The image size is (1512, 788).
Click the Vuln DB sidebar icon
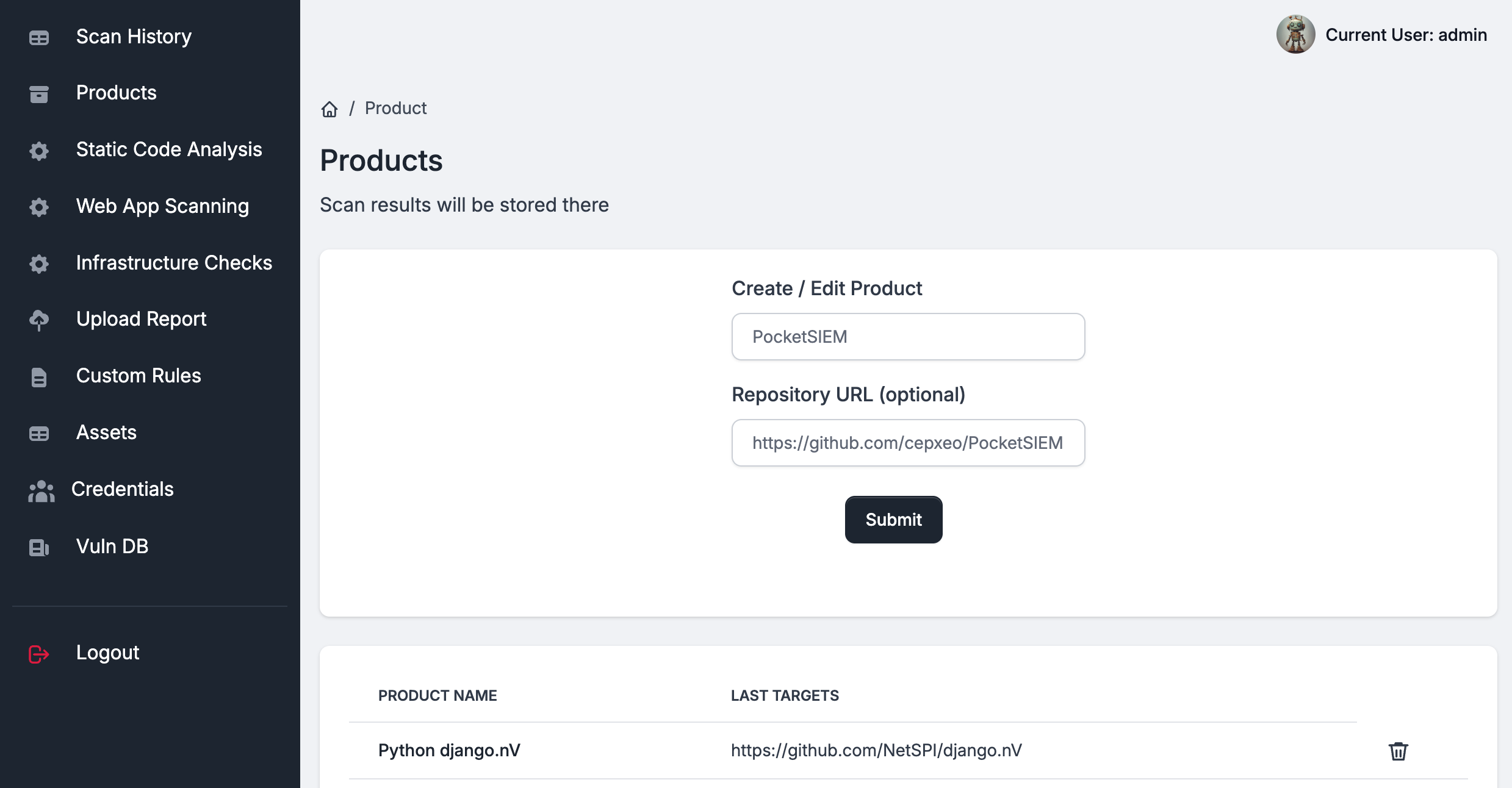pyautogui.click(x=39, y=547)
